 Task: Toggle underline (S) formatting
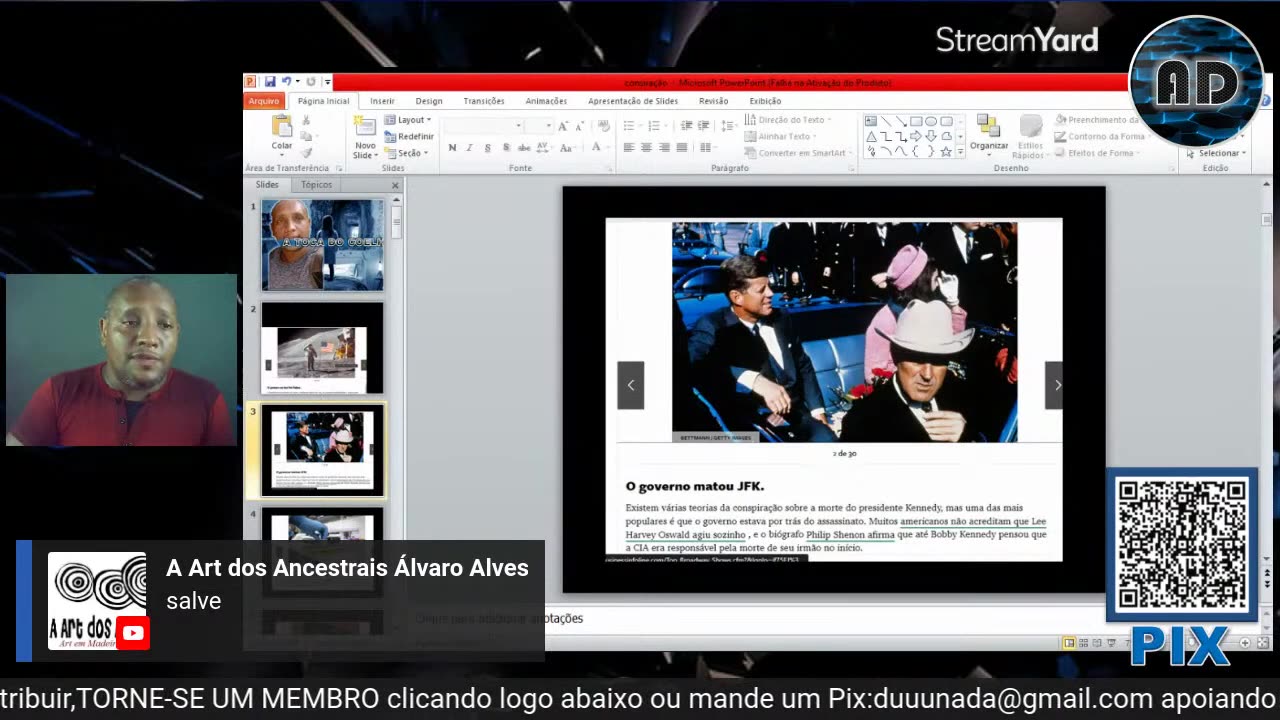488,148
